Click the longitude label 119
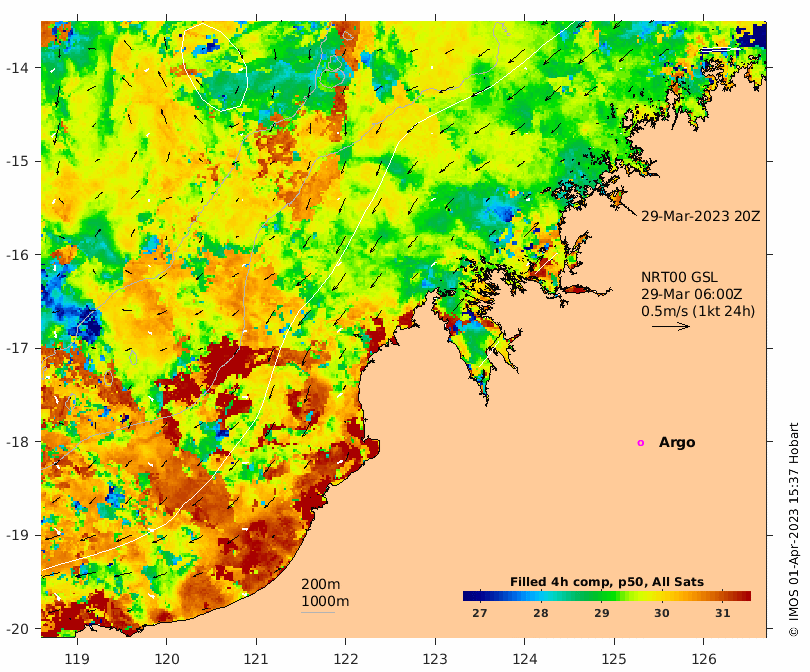This screenshot has width=810, height=672. point(77,659)
